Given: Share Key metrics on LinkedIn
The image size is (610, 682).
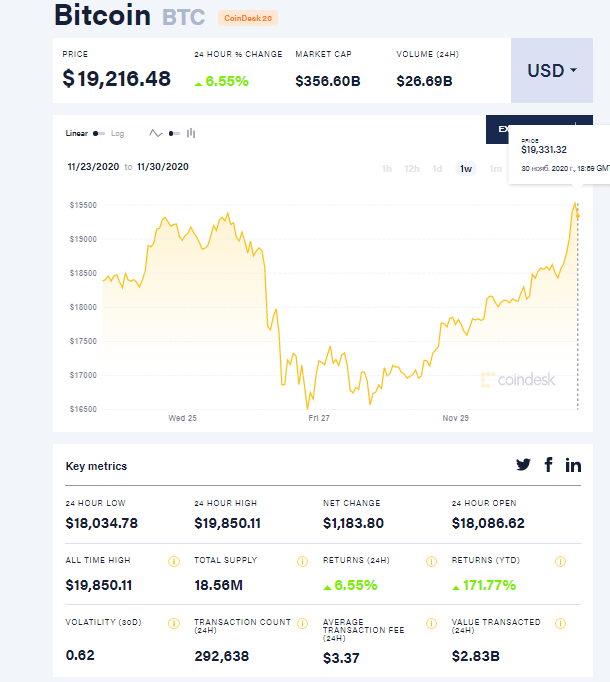Looking at the screenshot, I should [573, 465].
